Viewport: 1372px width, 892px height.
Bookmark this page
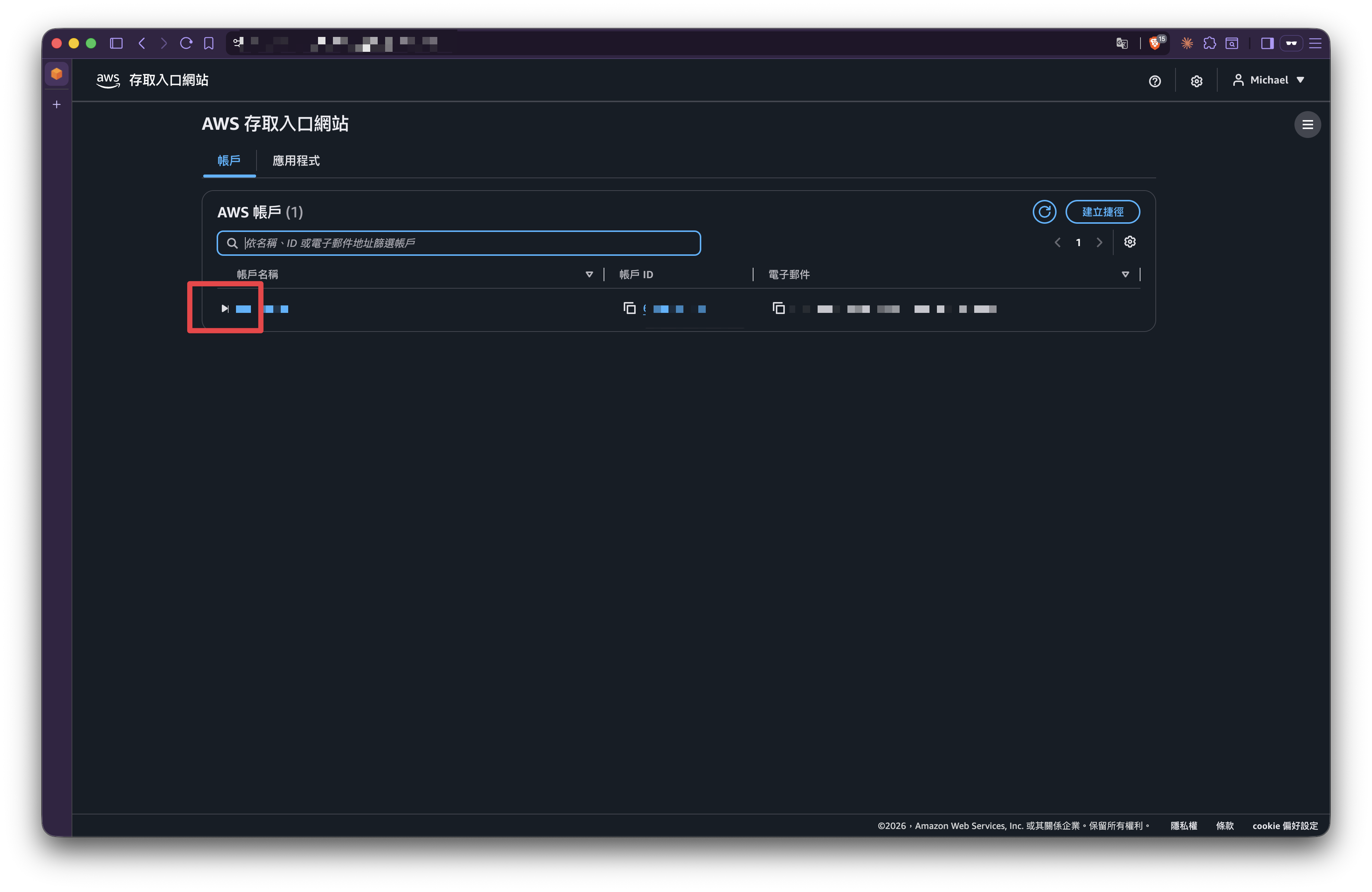click(x=209, y=43)
